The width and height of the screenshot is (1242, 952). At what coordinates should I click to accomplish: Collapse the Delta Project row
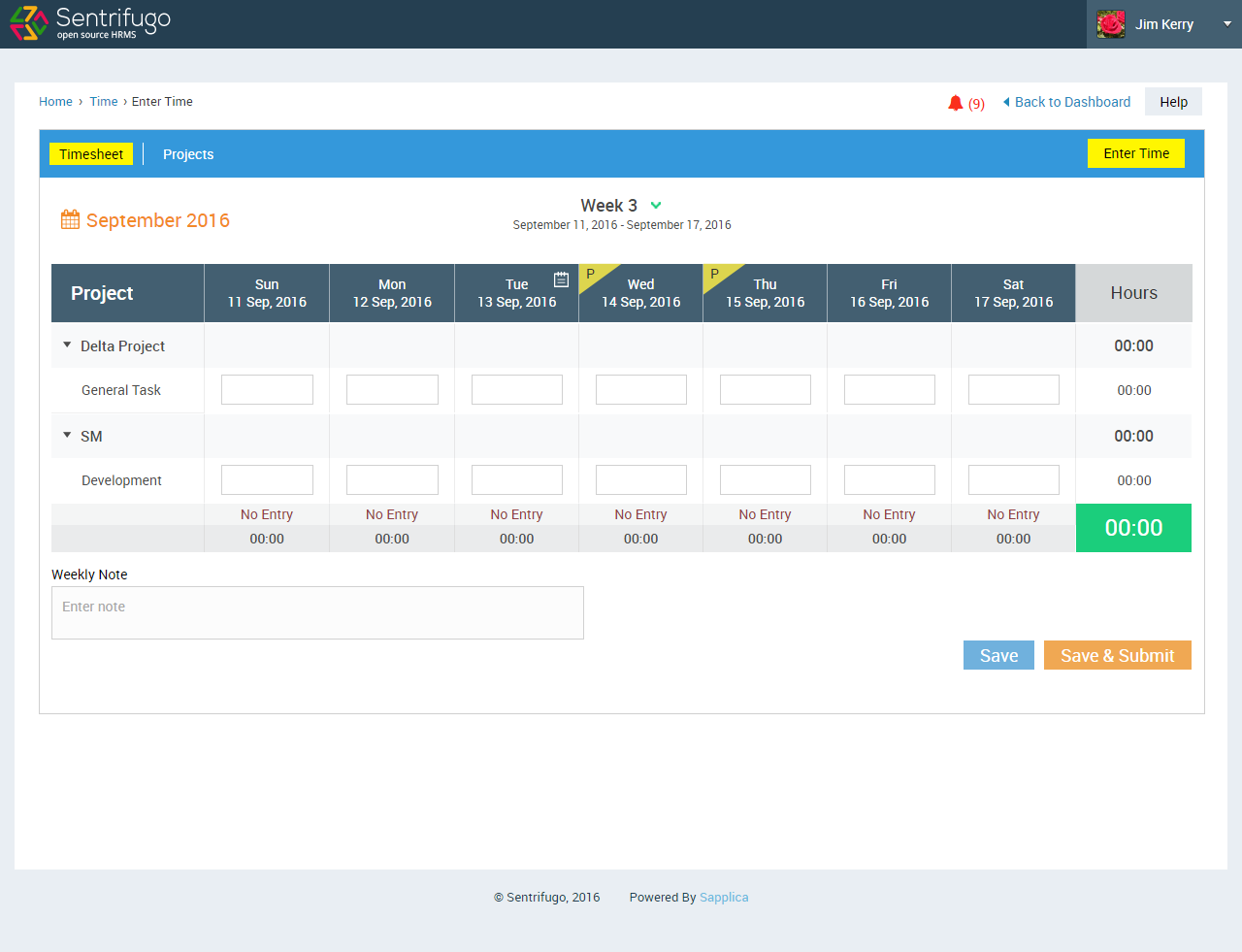67,344
